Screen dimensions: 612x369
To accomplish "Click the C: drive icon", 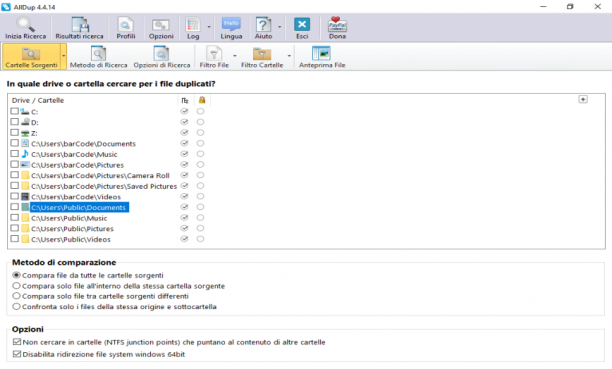I will coord(25,111).
